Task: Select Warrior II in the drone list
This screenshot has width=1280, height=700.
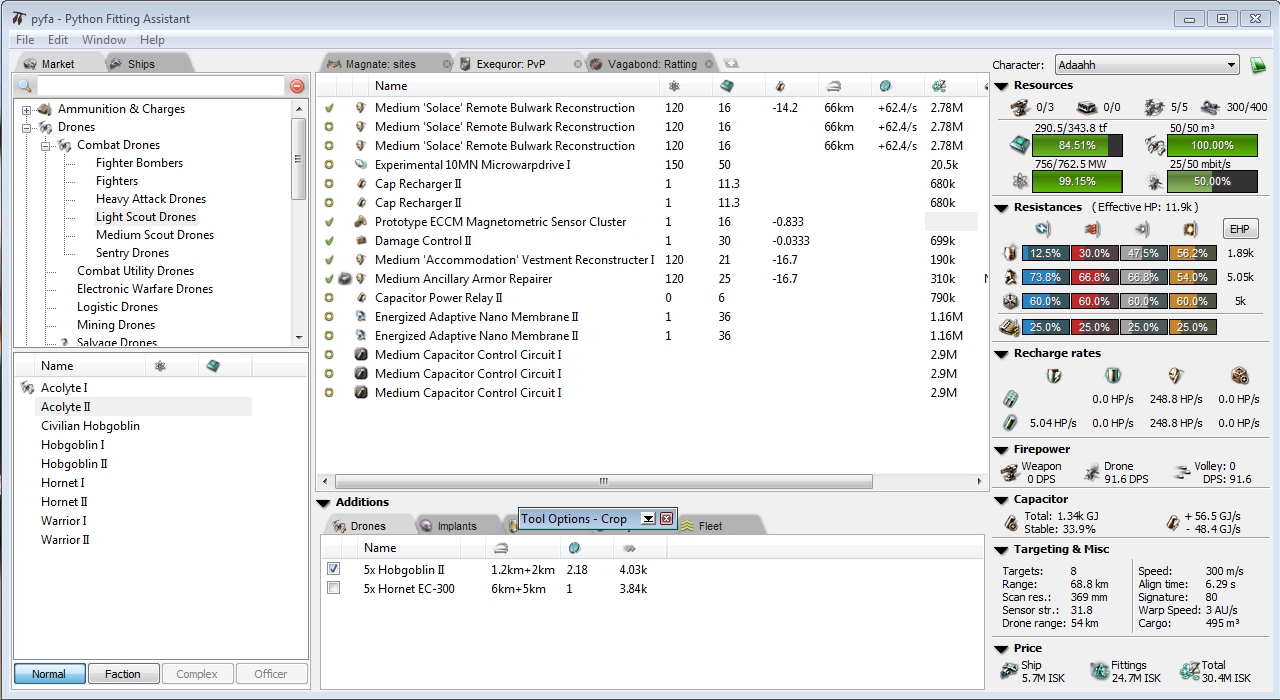Action: pyautogui.click(x=65, y=540)
